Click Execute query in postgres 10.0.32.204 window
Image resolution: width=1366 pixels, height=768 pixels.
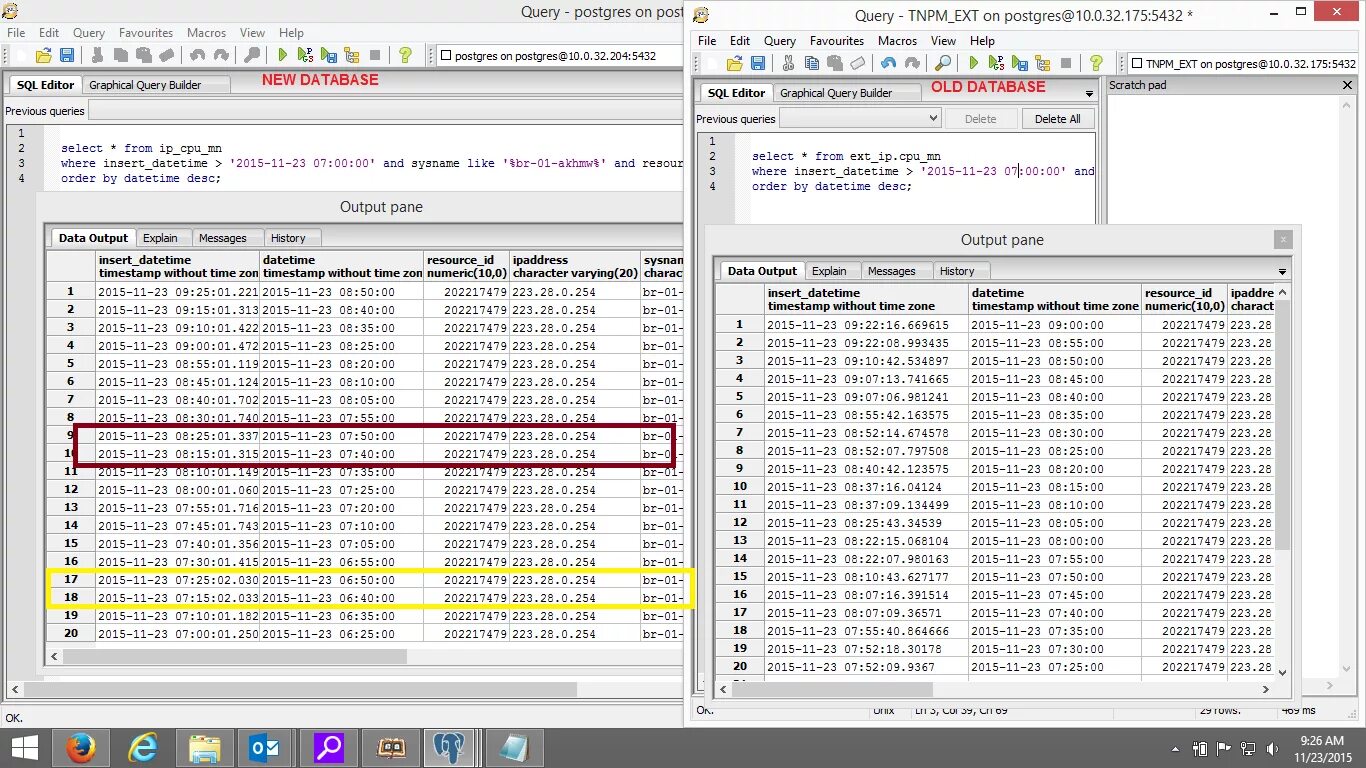coord(283,56)
